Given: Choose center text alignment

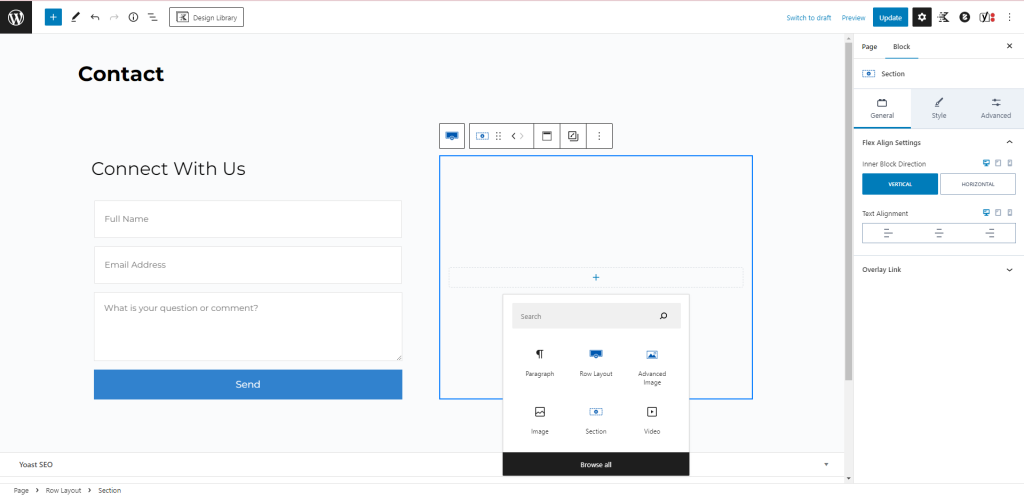Looking at the screenshot, I should (939, 233).
